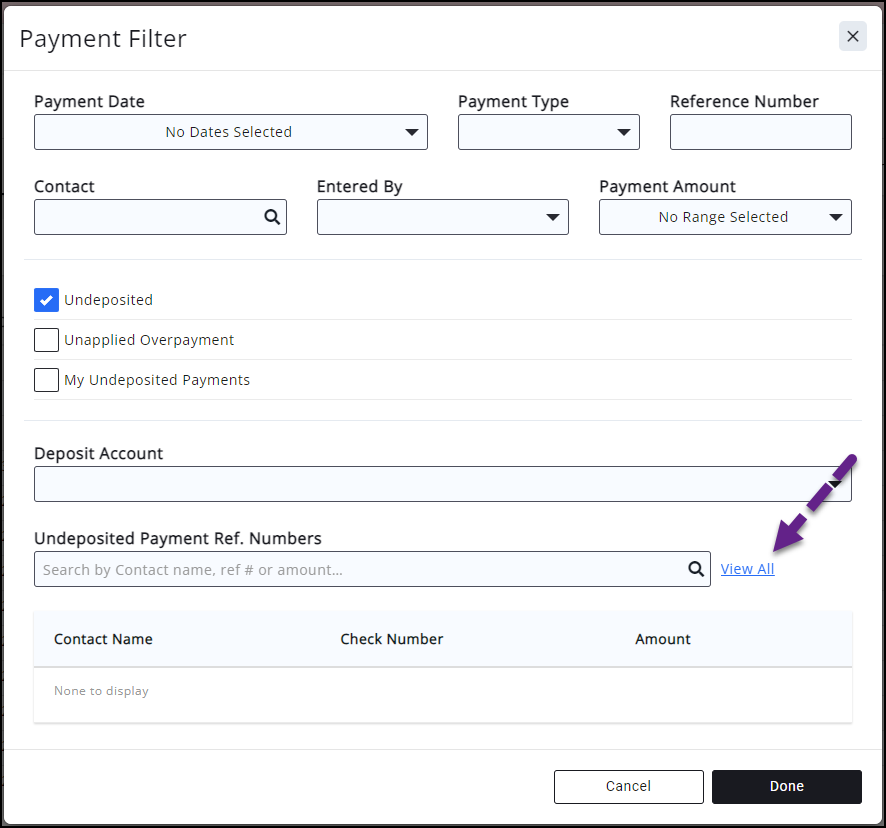Image resolution: width=886 pixels, height=828 pixels.
Task: Expand the Payment Amount range dropdown
Action: (x=724, y=217)
